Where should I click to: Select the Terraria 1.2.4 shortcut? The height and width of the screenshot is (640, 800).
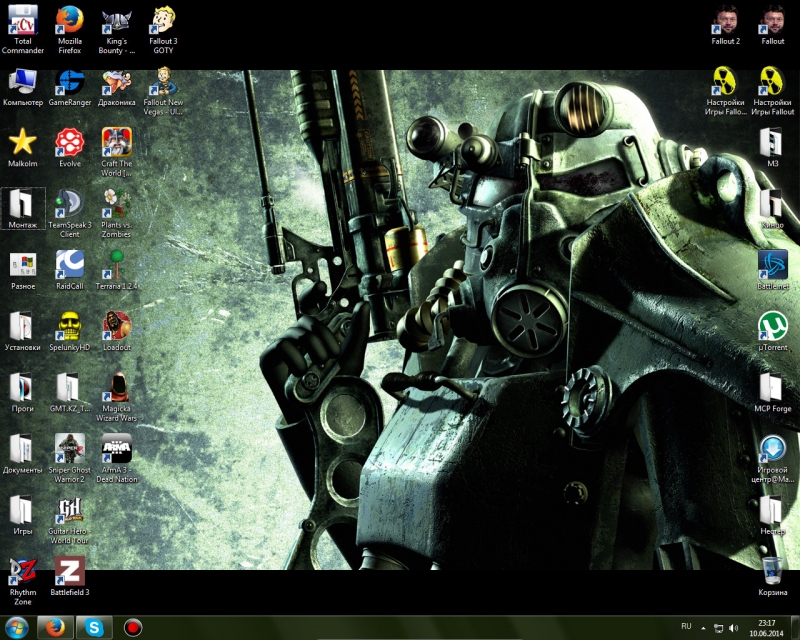[117, 270]
